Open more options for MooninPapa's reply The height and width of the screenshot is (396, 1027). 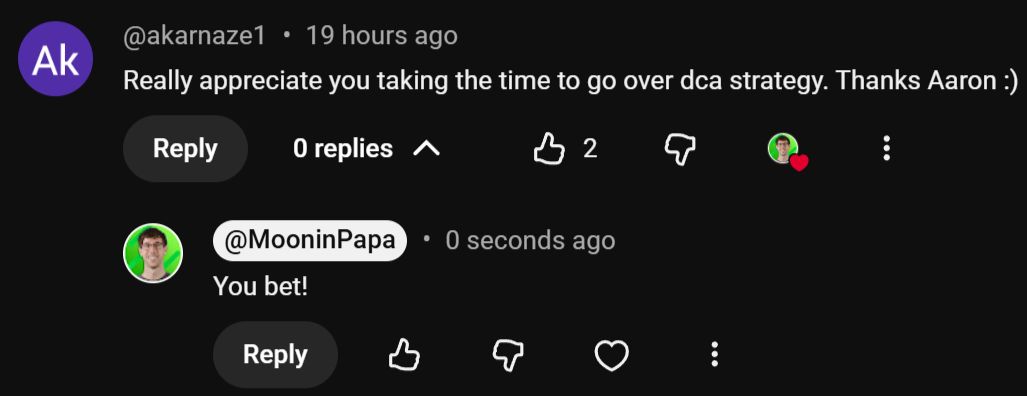coord(715,355)
